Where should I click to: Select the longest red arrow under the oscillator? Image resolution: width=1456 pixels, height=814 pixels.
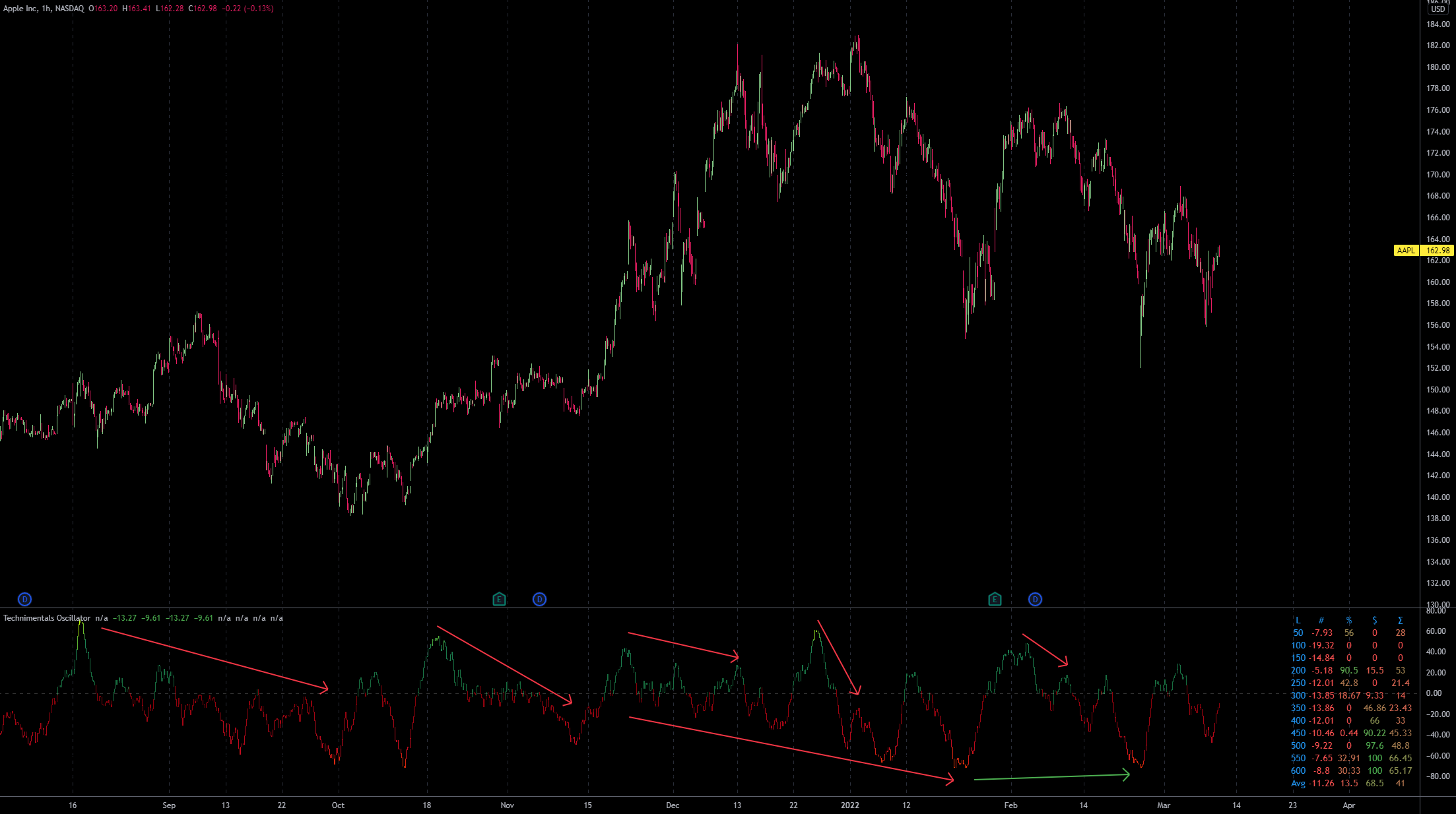coord(791,749)
